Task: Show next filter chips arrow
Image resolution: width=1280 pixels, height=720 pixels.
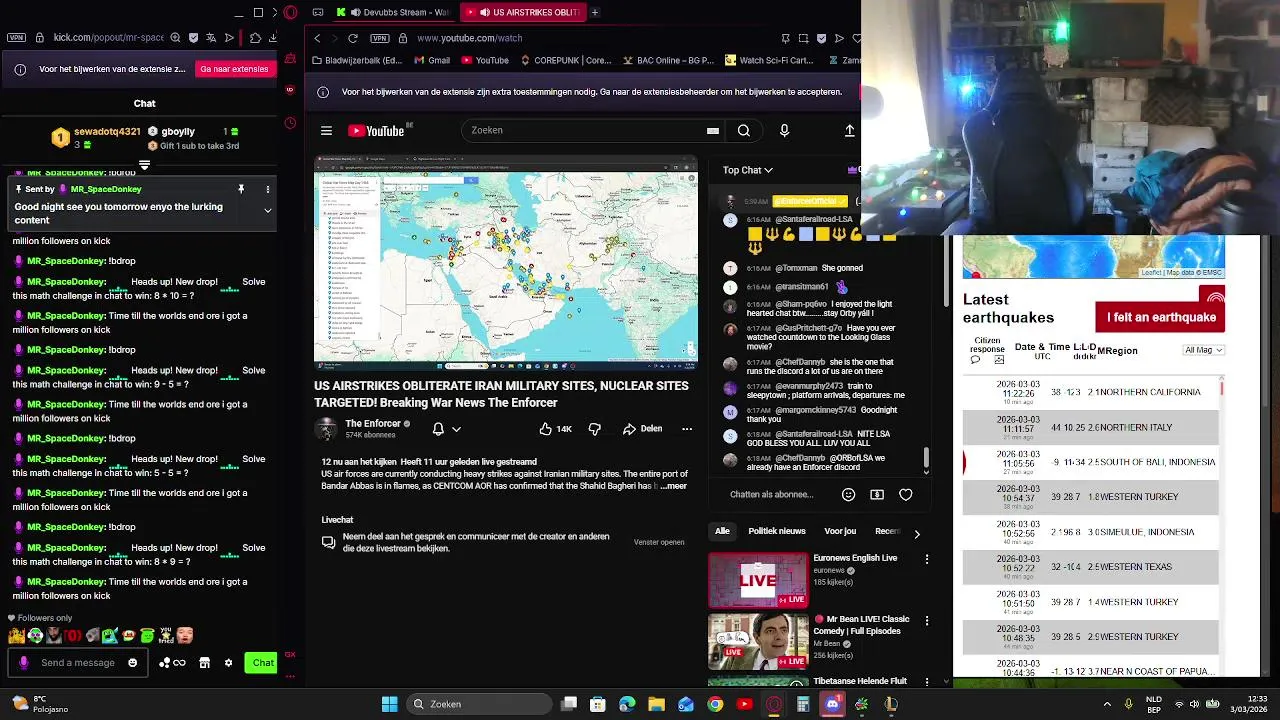Action: pos(916,534)
